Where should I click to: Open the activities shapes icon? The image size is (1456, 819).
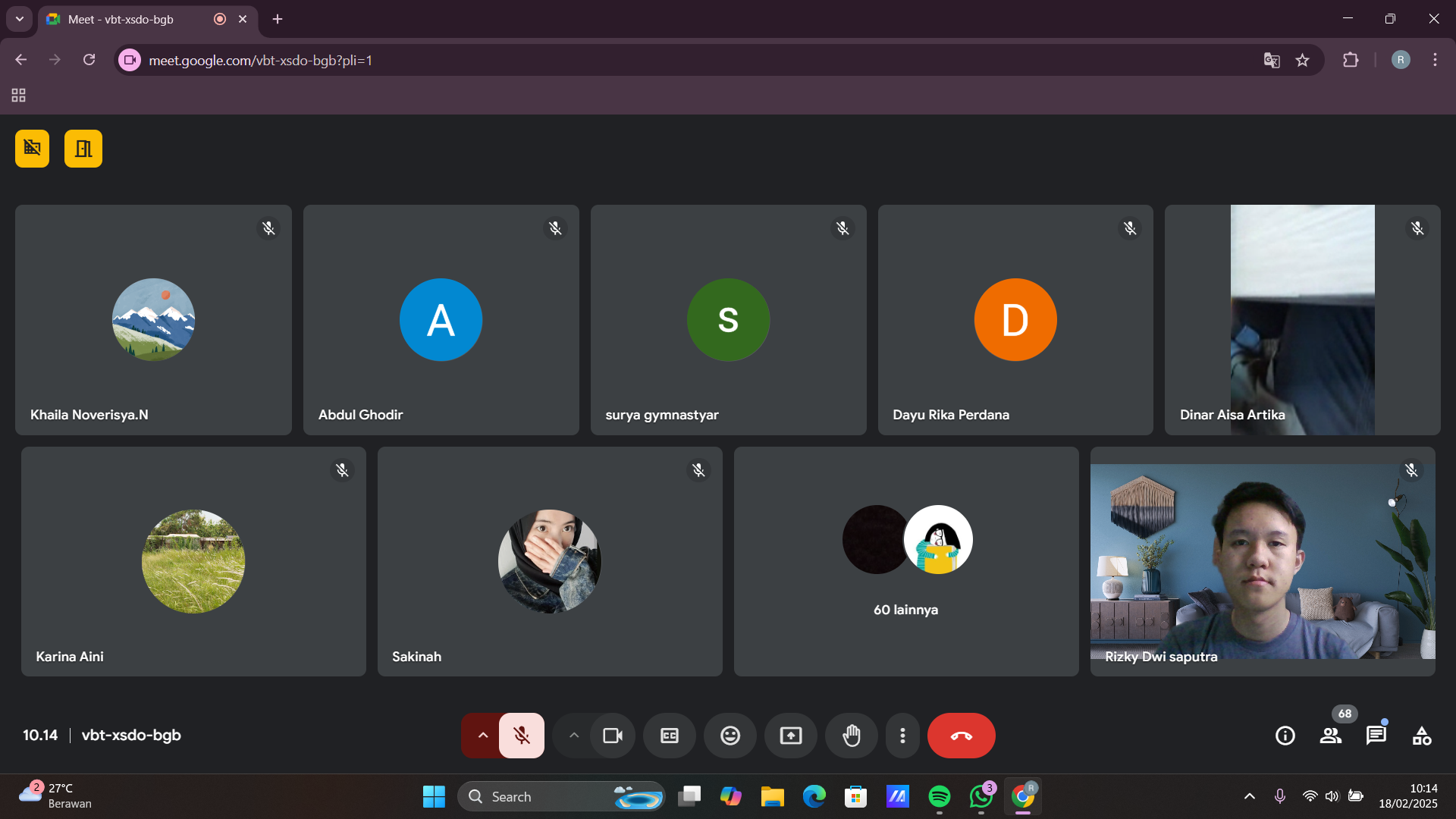click(x=1421, y=736)
